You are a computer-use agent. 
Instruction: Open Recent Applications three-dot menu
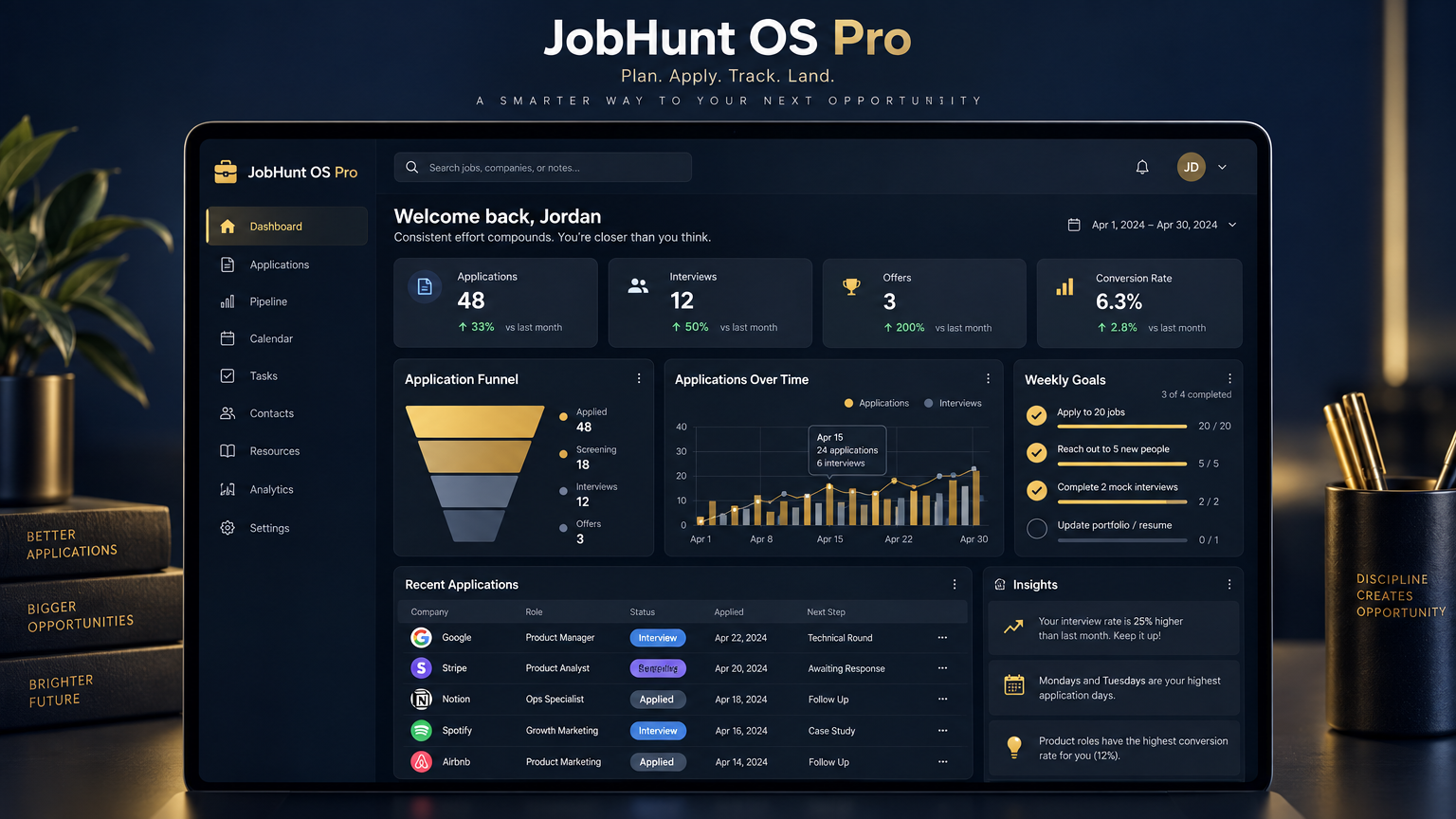pyautogui.click(x=955, y=584)
